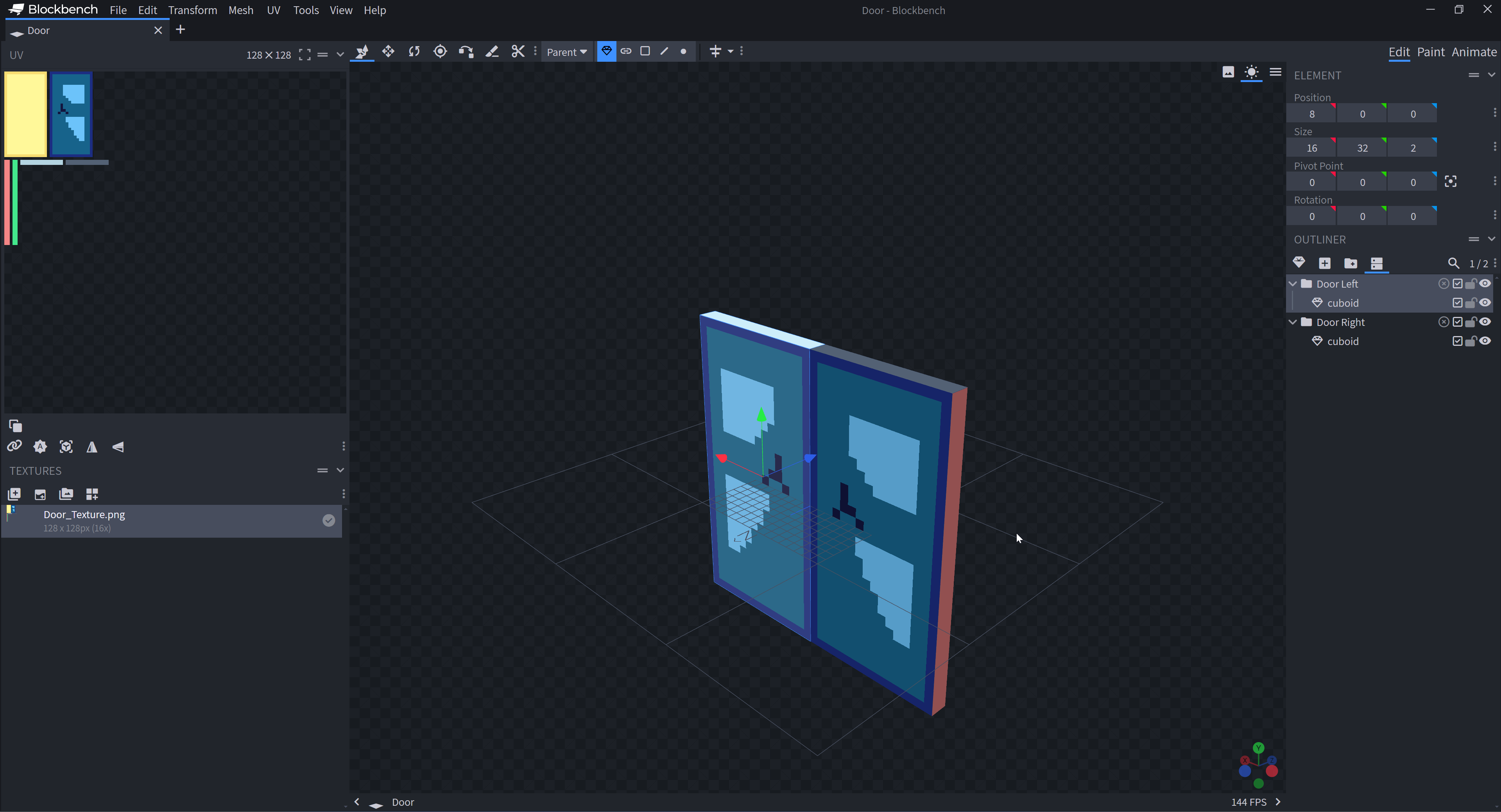Select the Seam tool marker icon

click(492, 52)
